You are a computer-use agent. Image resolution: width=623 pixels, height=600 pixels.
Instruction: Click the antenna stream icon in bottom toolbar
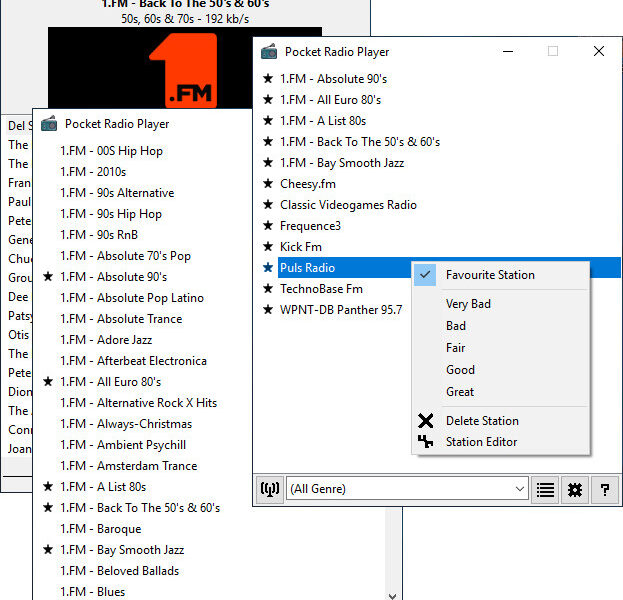pos(270,489)
